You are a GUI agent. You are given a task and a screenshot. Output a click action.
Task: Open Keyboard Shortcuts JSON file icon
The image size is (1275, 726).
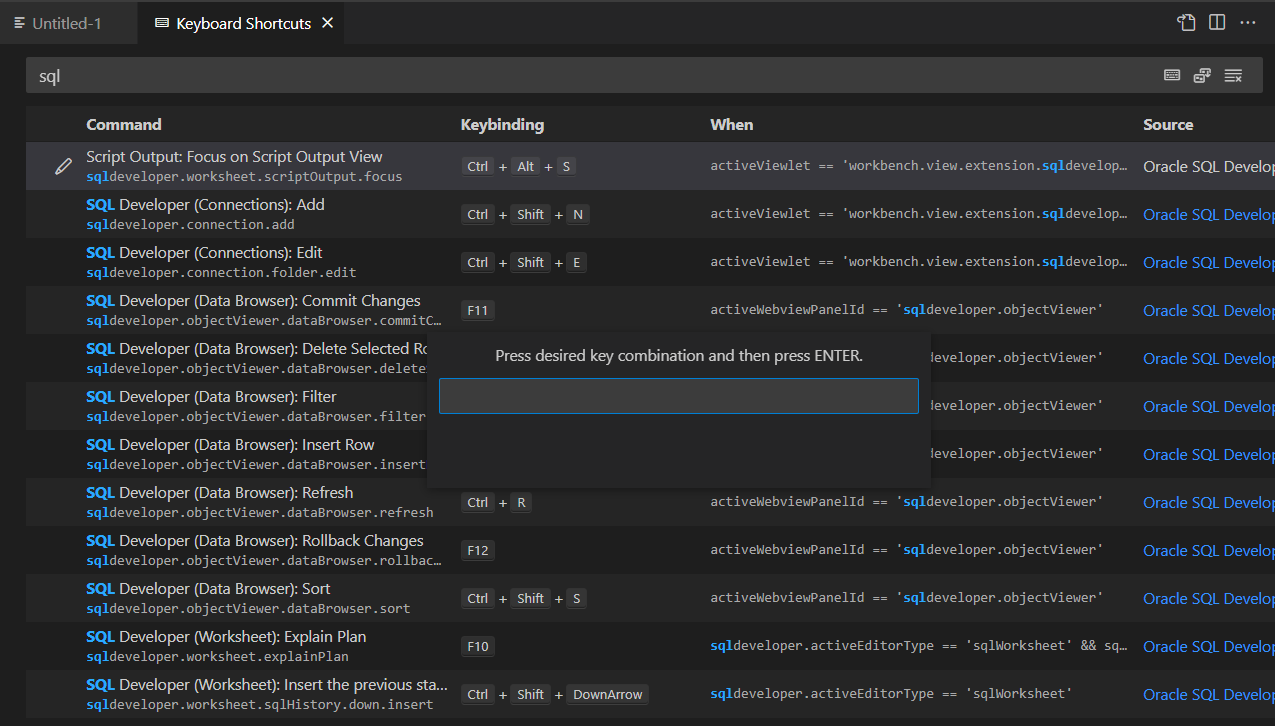[x=1187, y=22]
